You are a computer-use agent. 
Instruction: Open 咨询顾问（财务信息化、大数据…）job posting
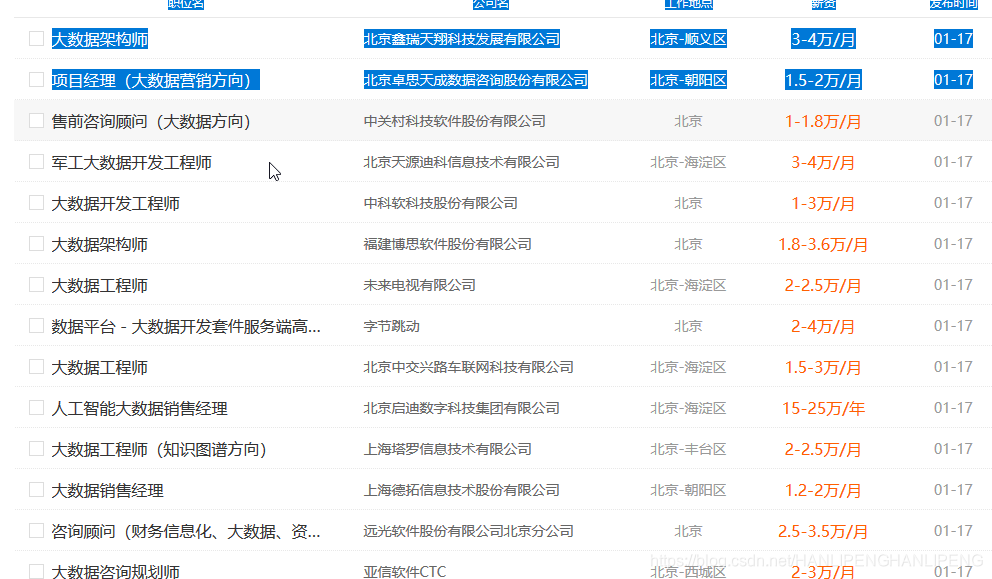(x=186, y=532)
